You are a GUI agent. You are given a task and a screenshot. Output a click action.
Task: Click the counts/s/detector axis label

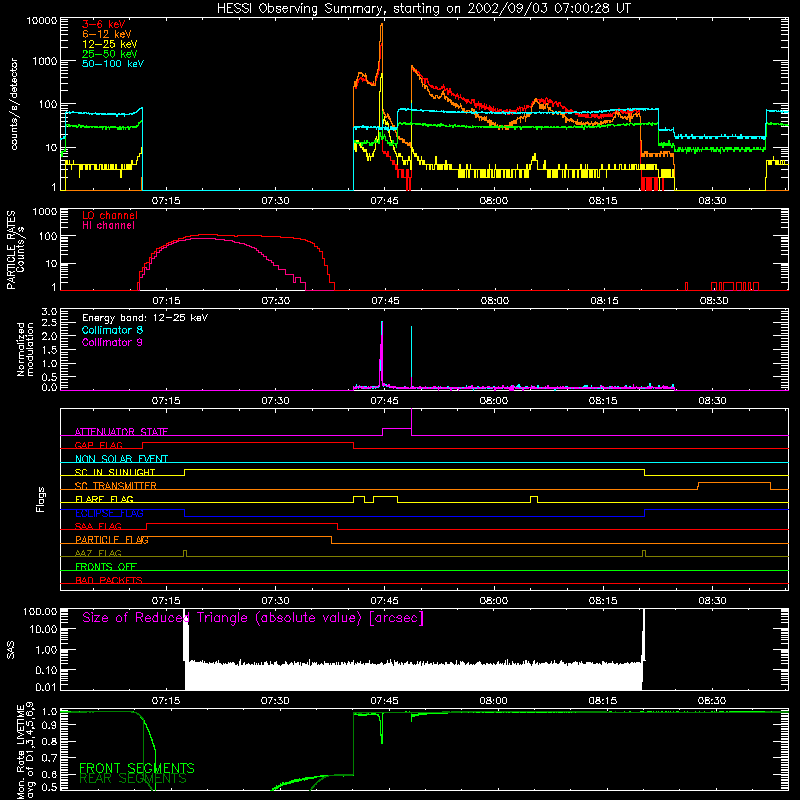coord(14,104)
